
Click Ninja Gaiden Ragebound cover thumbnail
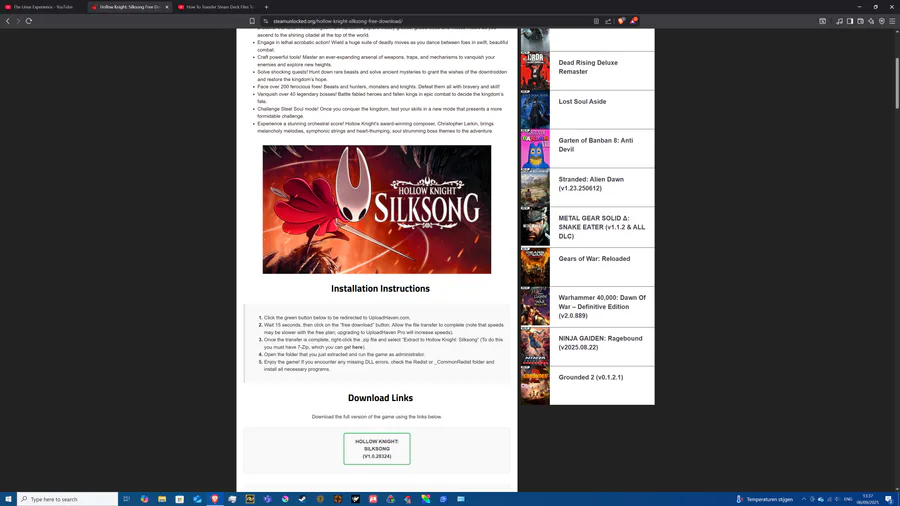click(x=535, y=347)
